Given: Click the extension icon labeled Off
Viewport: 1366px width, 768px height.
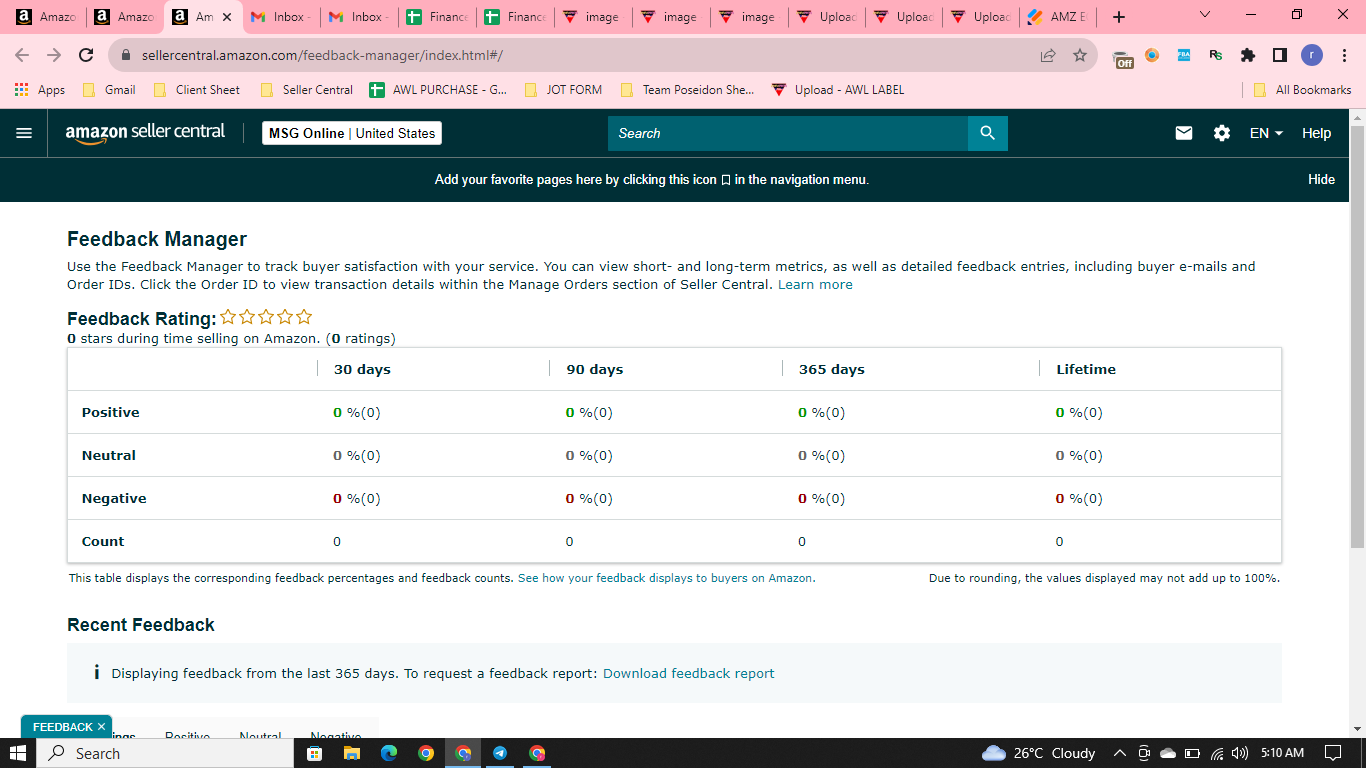Looking at the screenshot, I should coord(1123,57).
